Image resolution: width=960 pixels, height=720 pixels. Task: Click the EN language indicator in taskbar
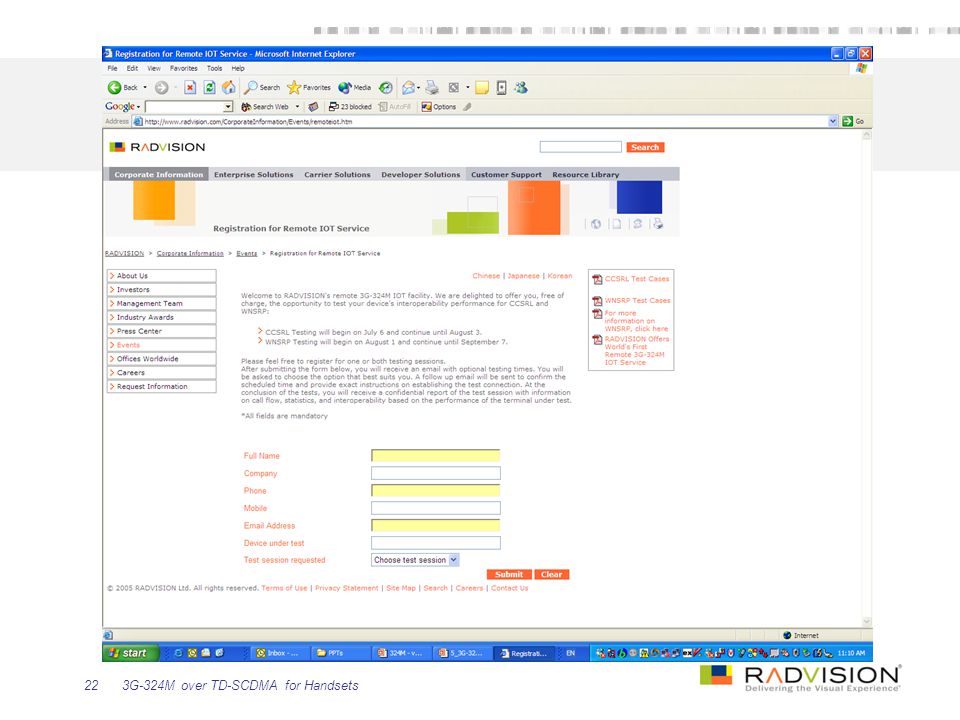[571, 653]
